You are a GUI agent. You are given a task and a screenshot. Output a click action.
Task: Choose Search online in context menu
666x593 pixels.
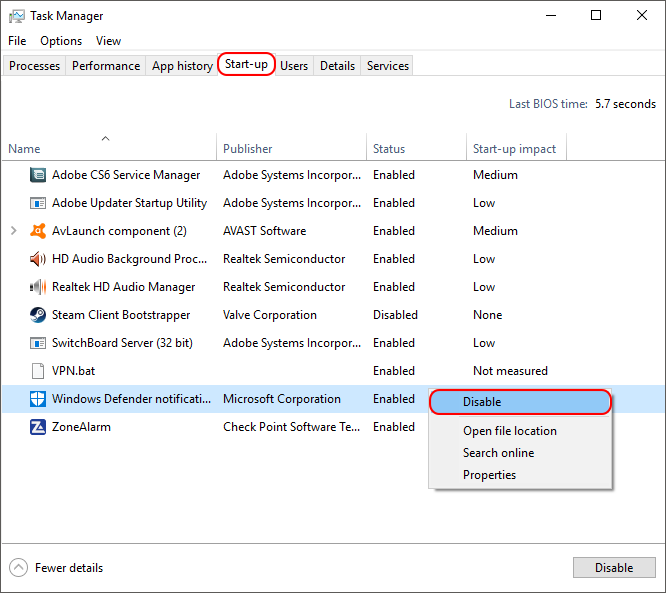point(520,453)
